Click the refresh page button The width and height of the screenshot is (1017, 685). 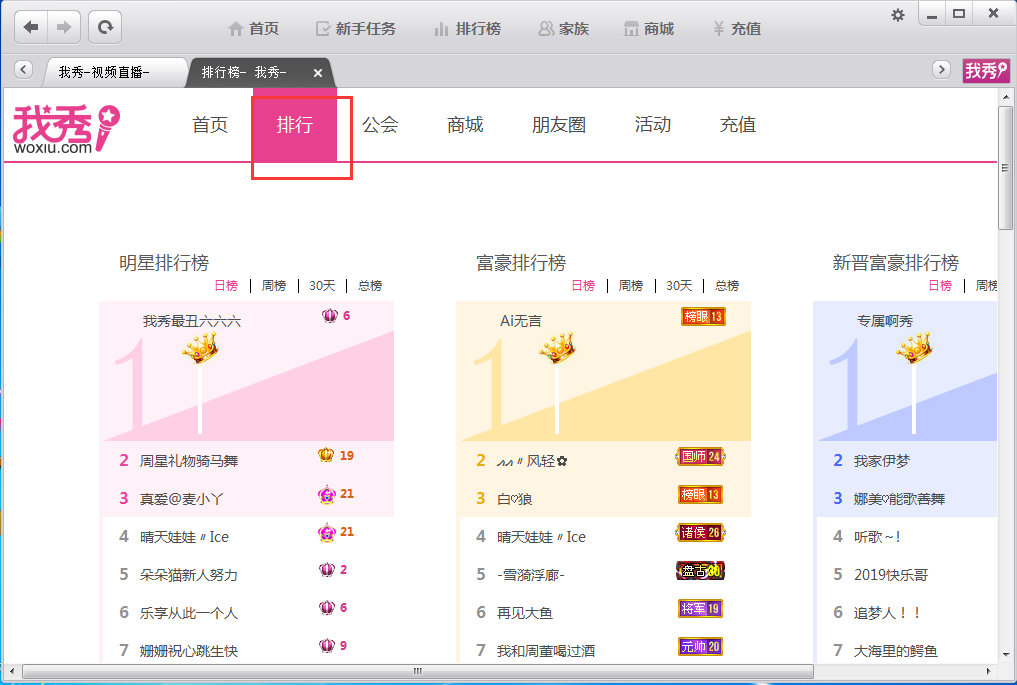[105, 27]
